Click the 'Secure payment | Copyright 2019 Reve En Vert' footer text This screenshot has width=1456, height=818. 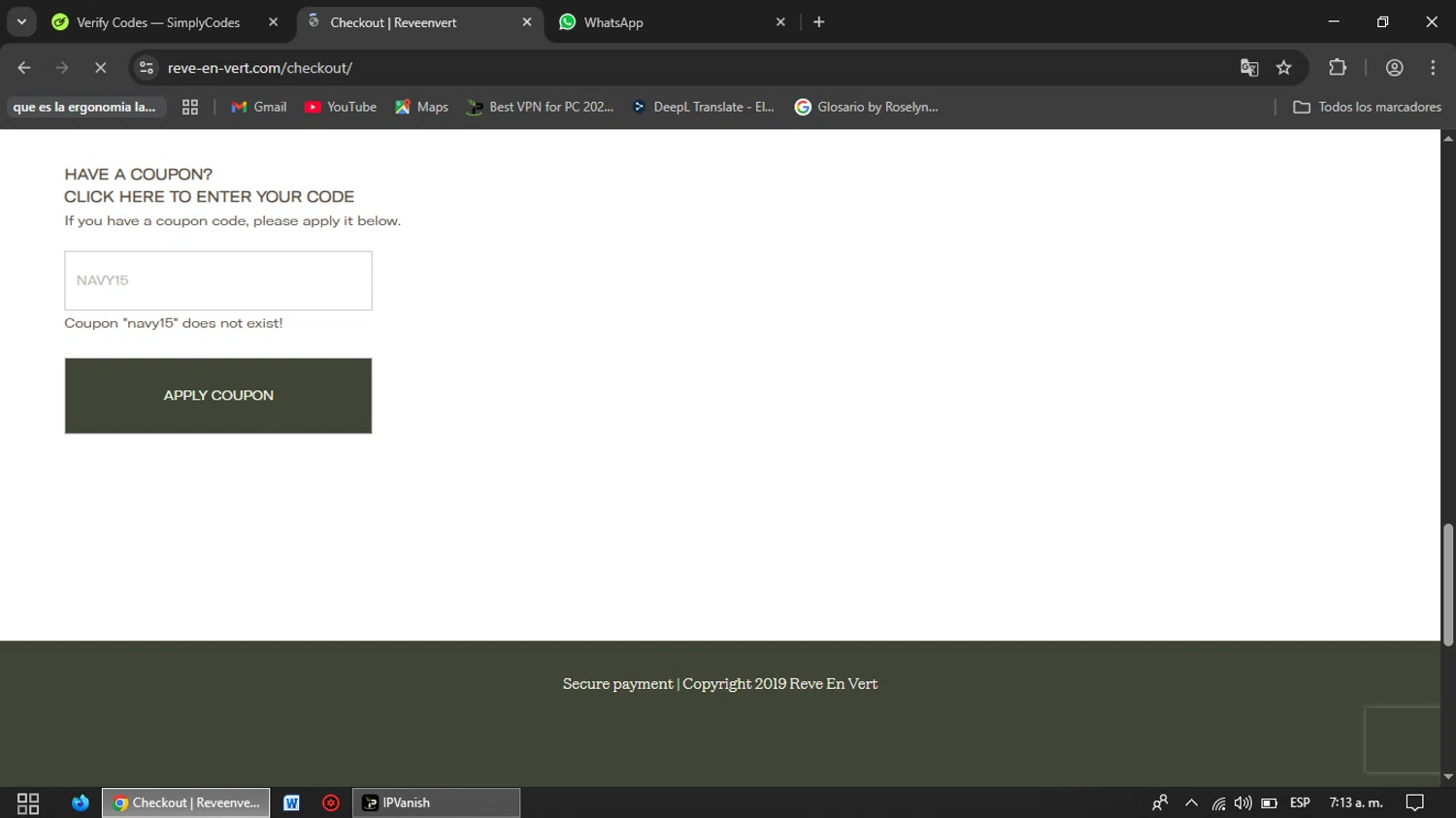720,684
